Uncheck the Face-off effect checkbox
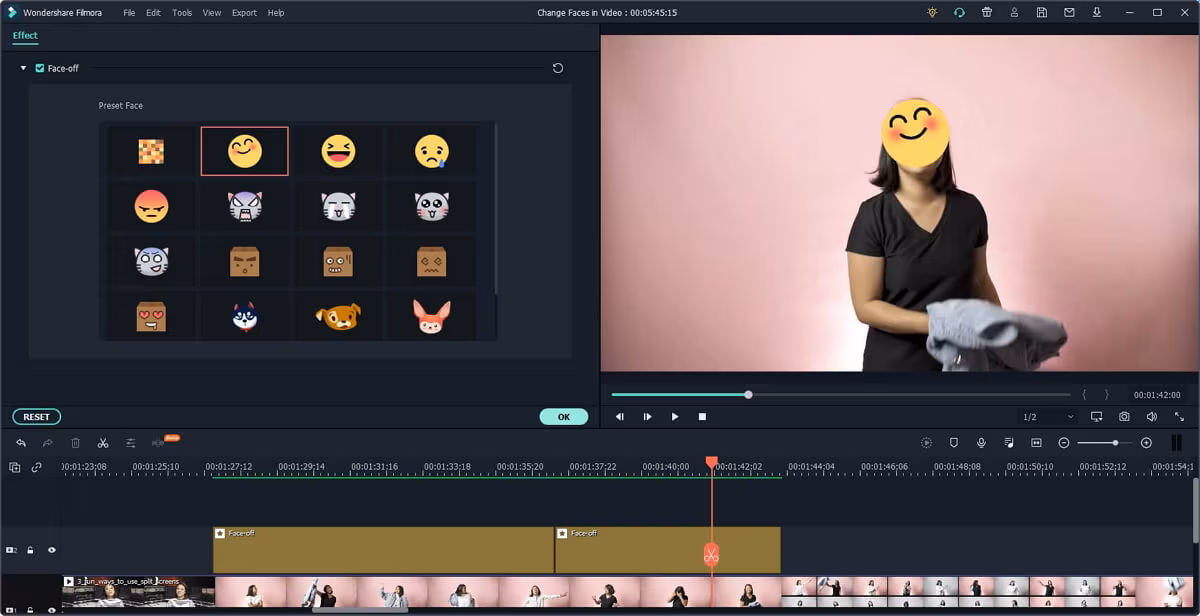This screenshot has width=1200, height=616. (40, 68)
